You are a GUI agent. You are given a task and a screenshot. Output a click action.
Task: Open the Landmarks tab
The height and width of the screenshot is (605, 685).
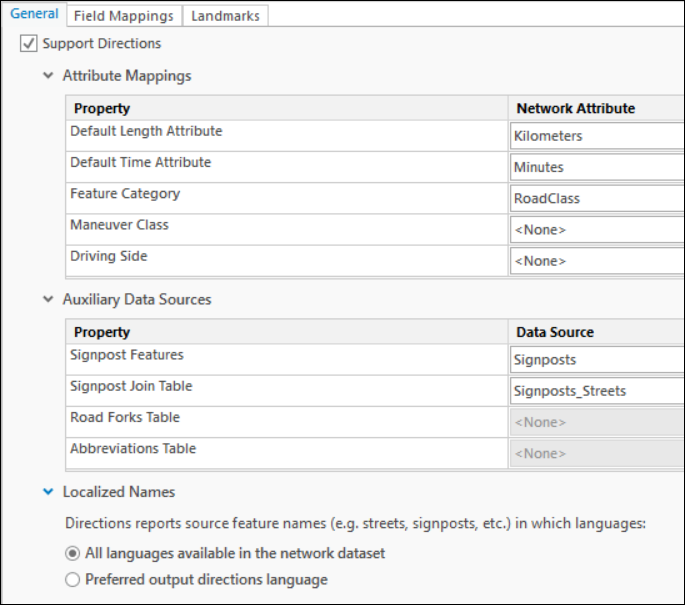pyautogui.click(x=225, y=16)
